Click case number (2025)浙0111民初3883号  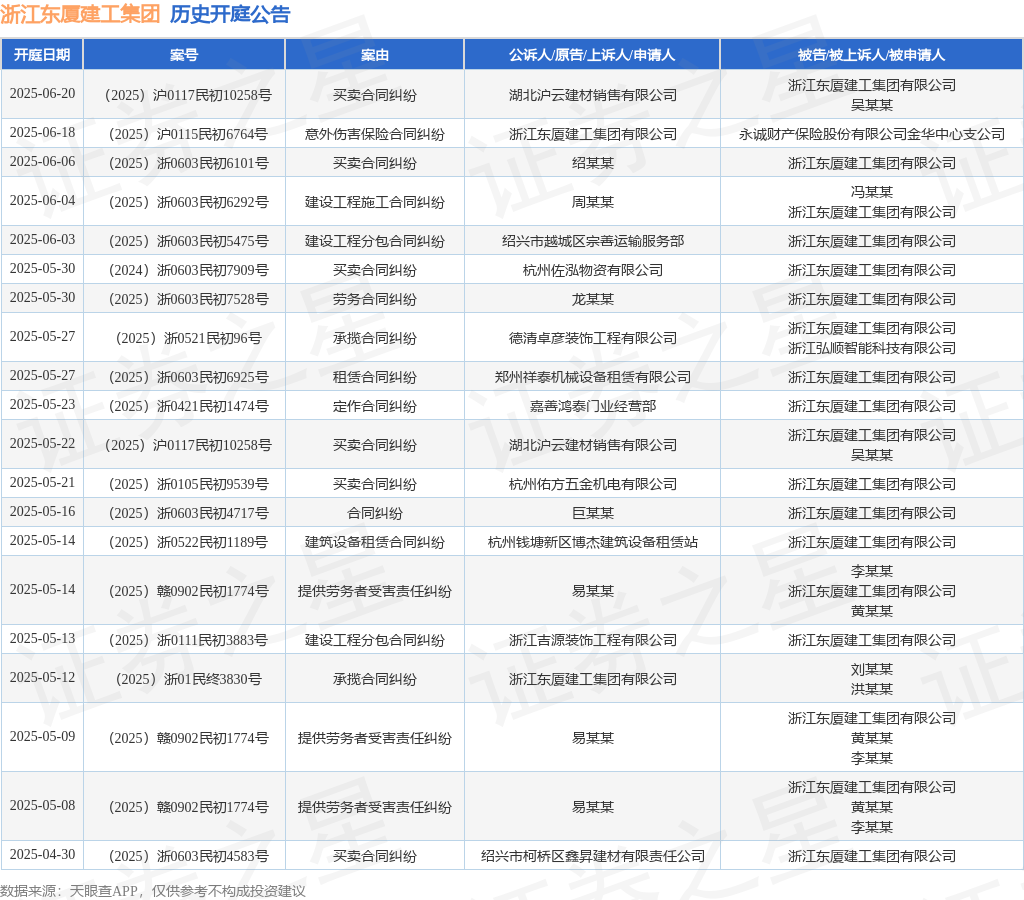tap(188, 640)
